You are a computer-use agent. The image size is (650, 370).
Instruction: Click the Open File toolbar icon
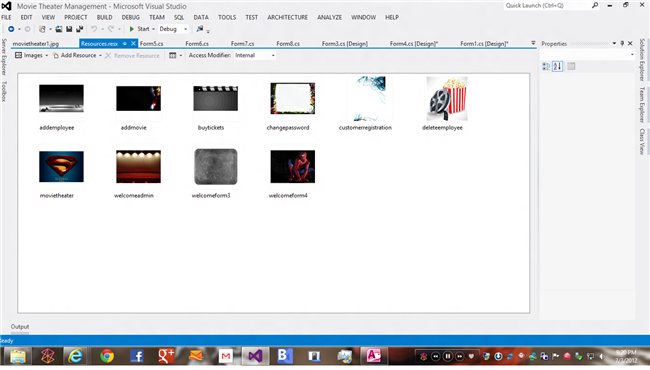click(58, 29)
